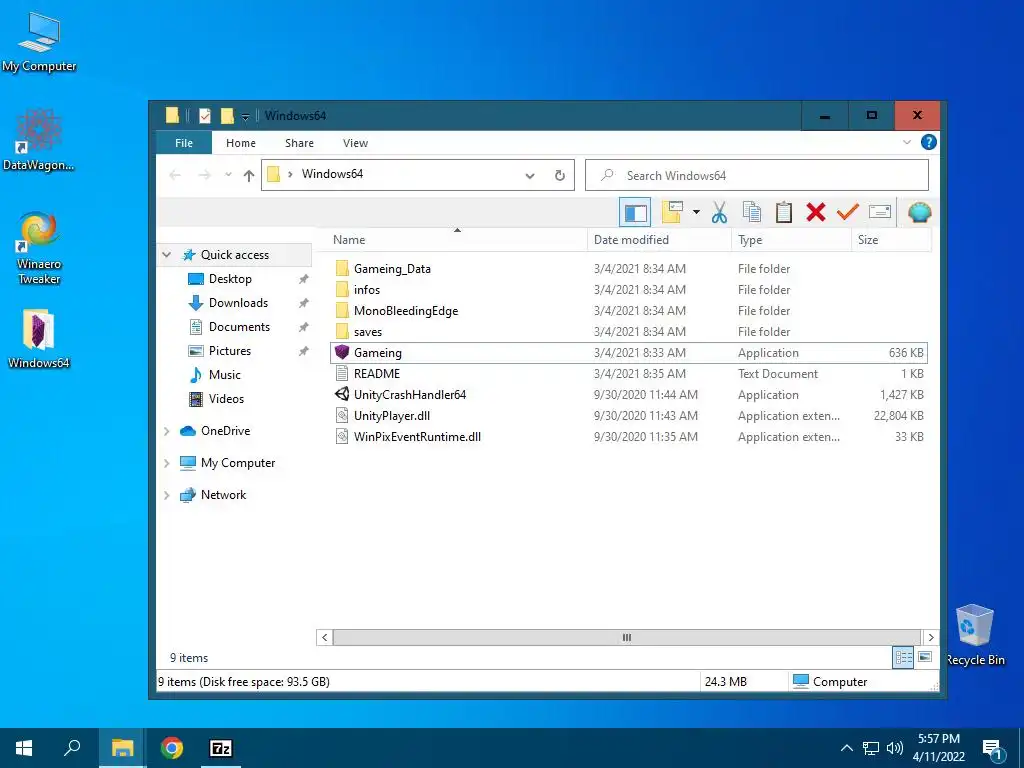Viewport: 1024px width, 768px height.
Task: Open the address bar history dropdown
Action: 530,176
